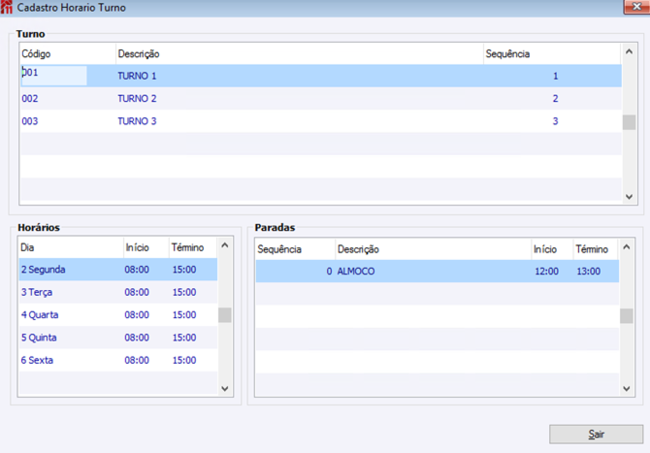Click the 15:00 end time for Quarta

(184, 315)
